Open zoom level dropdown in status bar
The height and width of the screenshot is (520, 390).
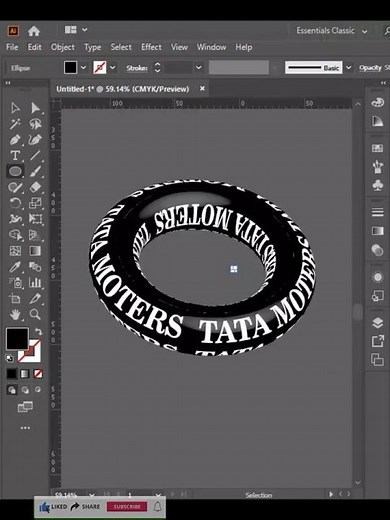(92, 495)
